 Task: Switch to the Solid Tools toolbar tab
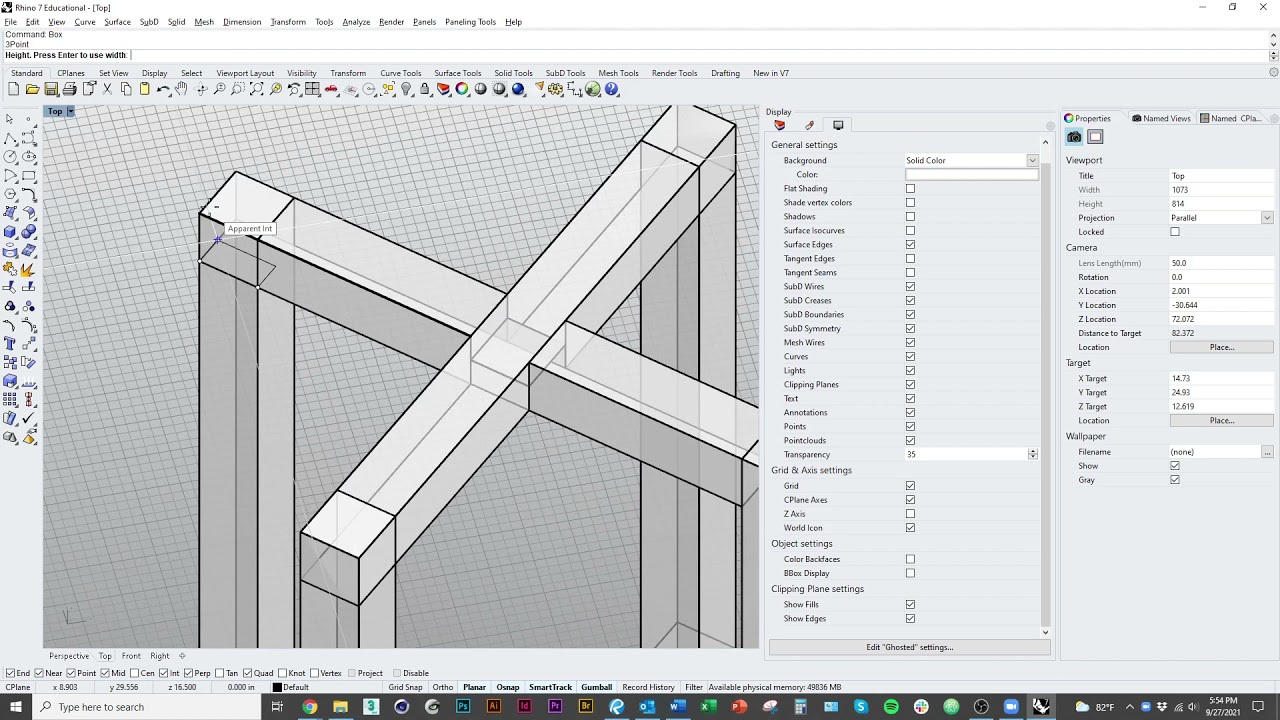point(513,73)
